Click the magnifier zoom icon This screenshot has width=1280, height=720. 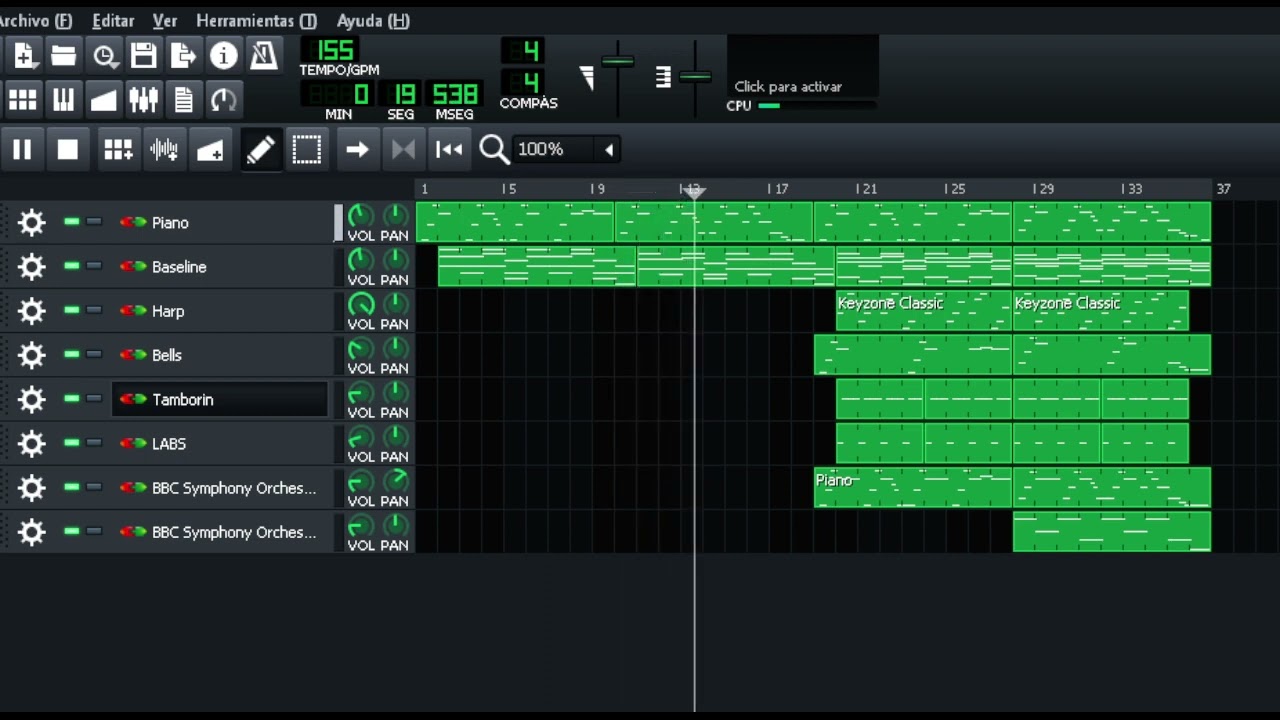click(x=494, y=150)
